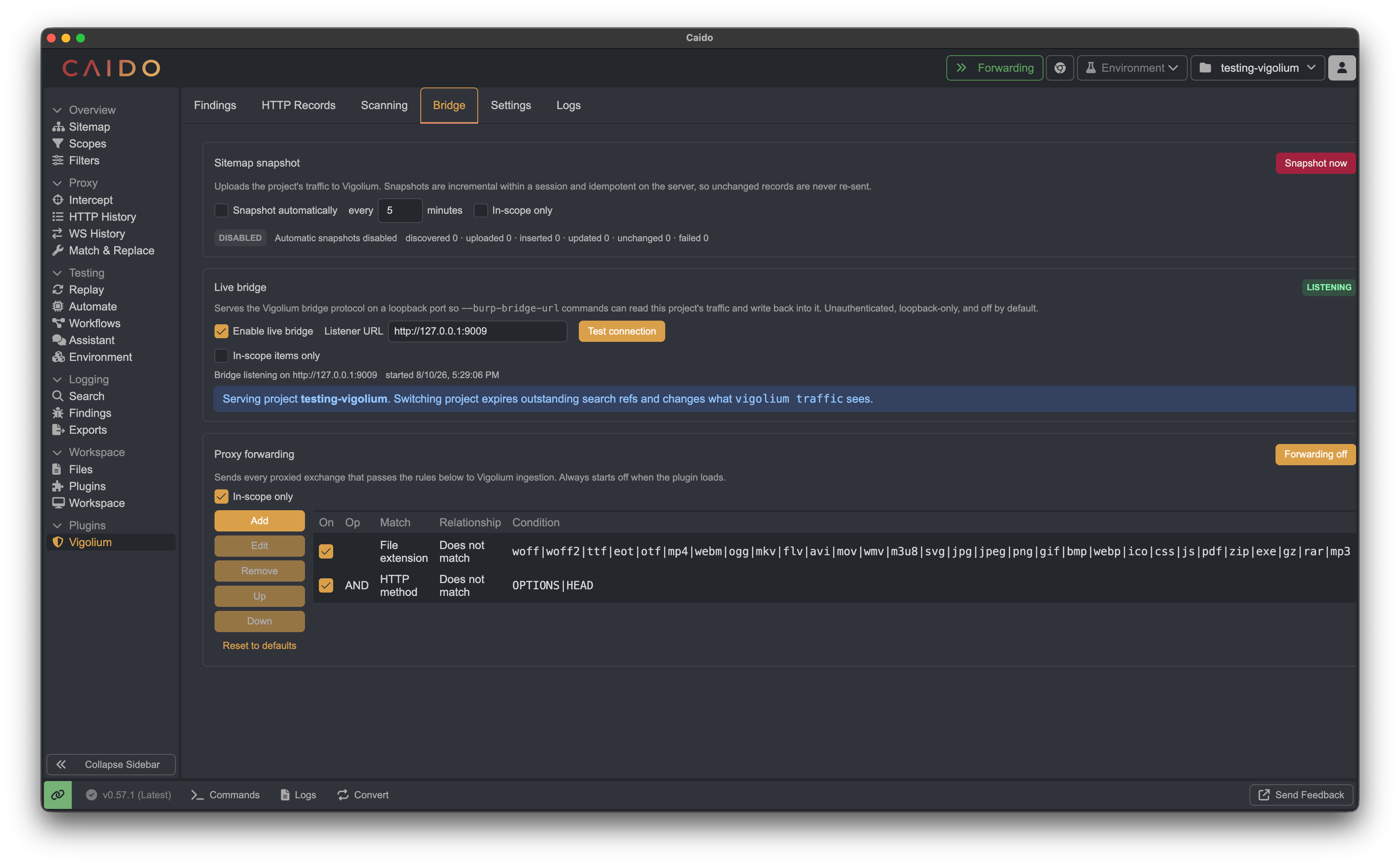The width and height of the screenshot is (1400, 866).
Task: Click Reset to defaults link
Action: pos(260,646)
